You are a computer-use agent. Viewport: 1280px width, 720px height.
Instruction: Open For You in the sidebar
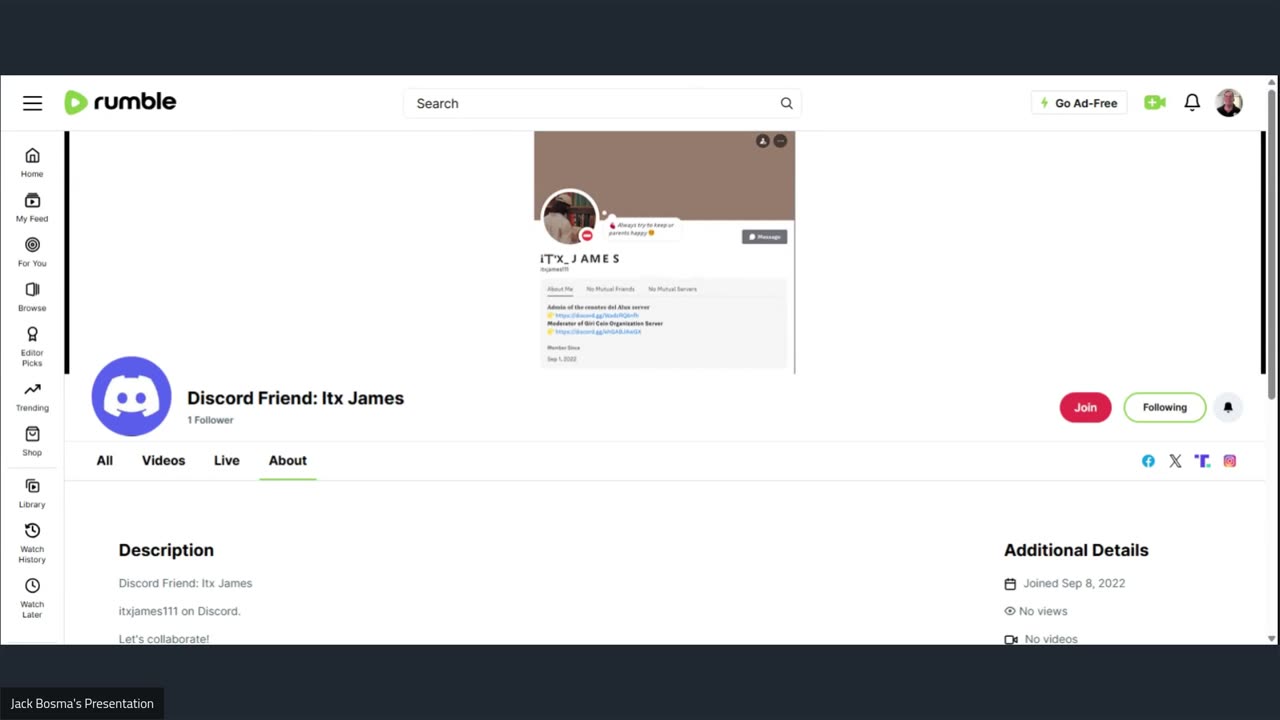click(x=32, y=252)
